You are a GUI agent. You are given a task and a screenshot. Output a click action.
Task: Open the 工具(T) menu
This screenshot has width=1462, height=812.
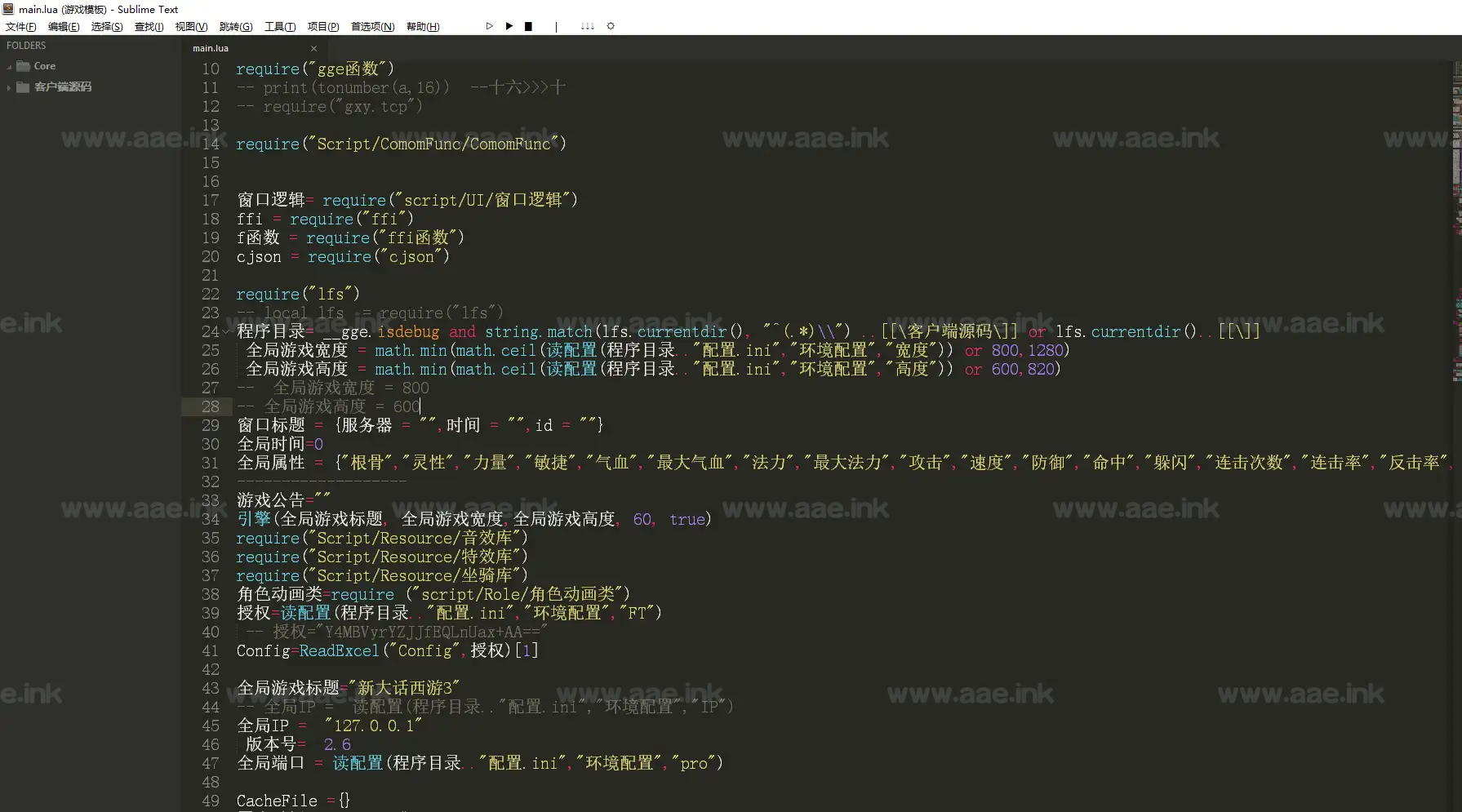point(280,26)
